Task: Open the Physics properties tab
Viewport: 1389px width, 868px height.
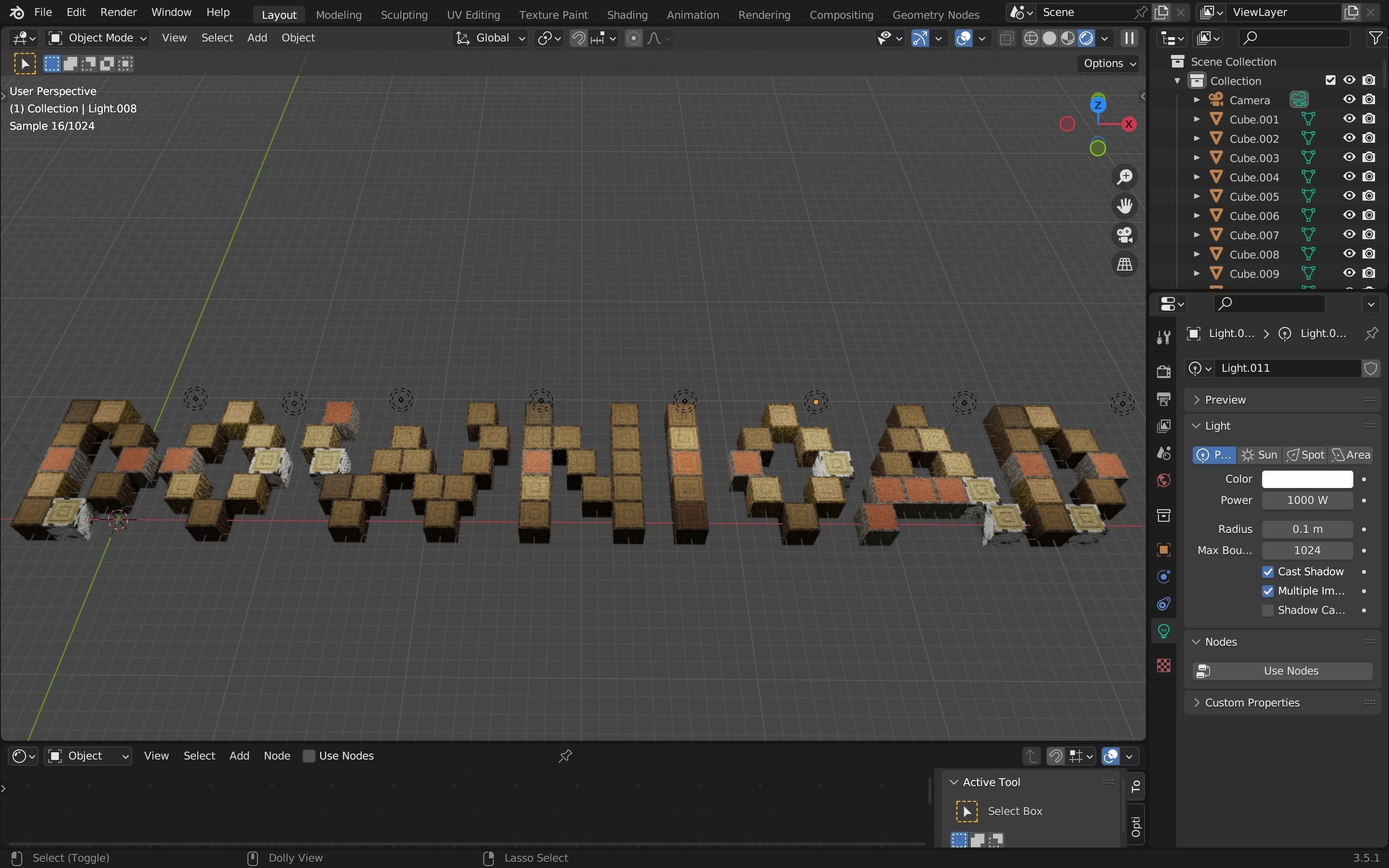Action: point(1163,577)
